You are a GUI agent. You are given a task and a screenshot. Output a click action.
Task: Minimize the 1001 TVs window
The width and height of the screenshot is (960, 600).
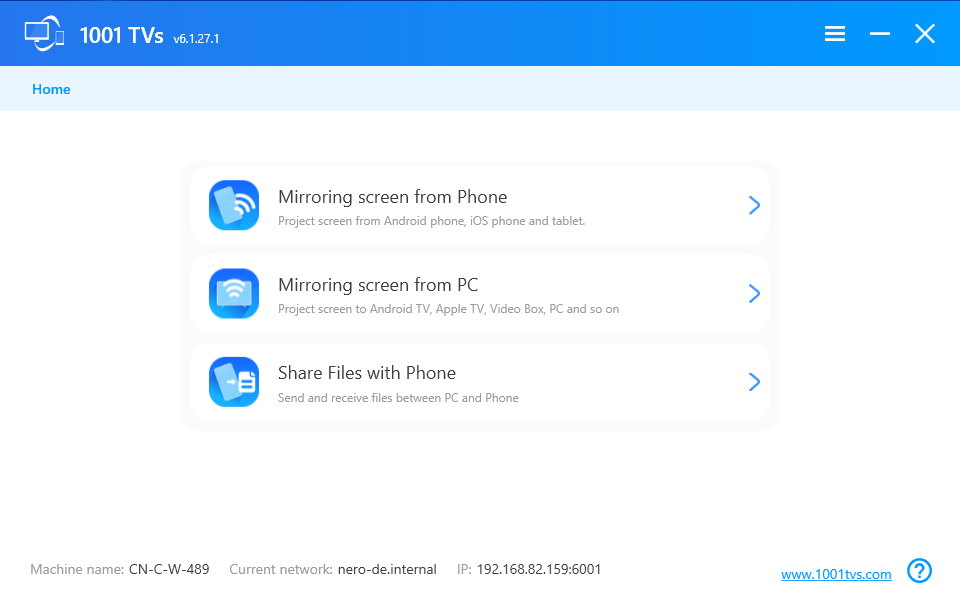(879, 34)
